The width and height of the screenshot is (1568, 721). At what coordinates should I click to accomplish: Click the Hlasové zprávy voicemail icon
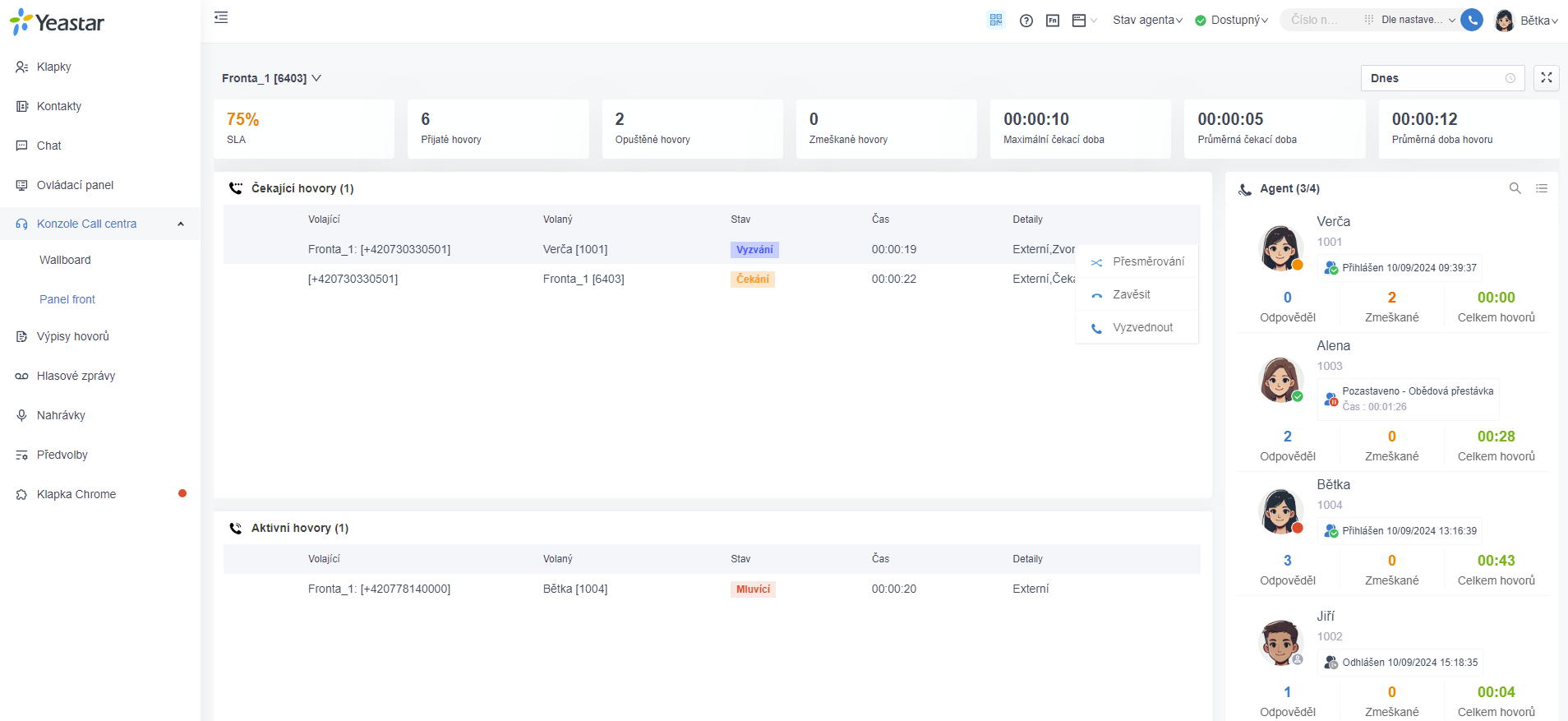22,376
